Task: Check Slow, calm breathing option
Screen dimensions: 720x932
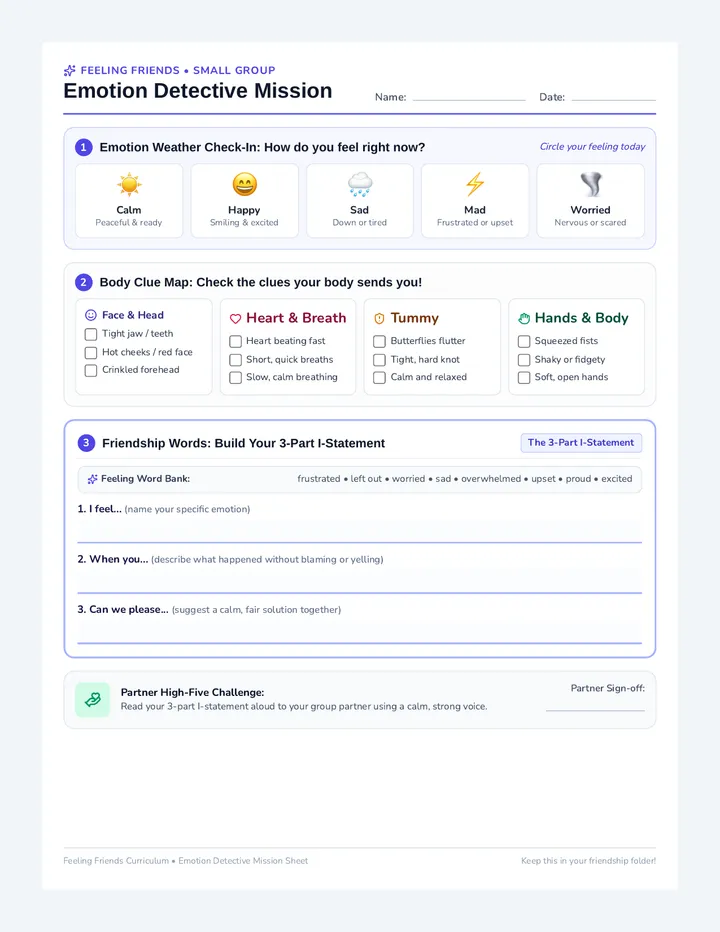Action: click(235, 377)
